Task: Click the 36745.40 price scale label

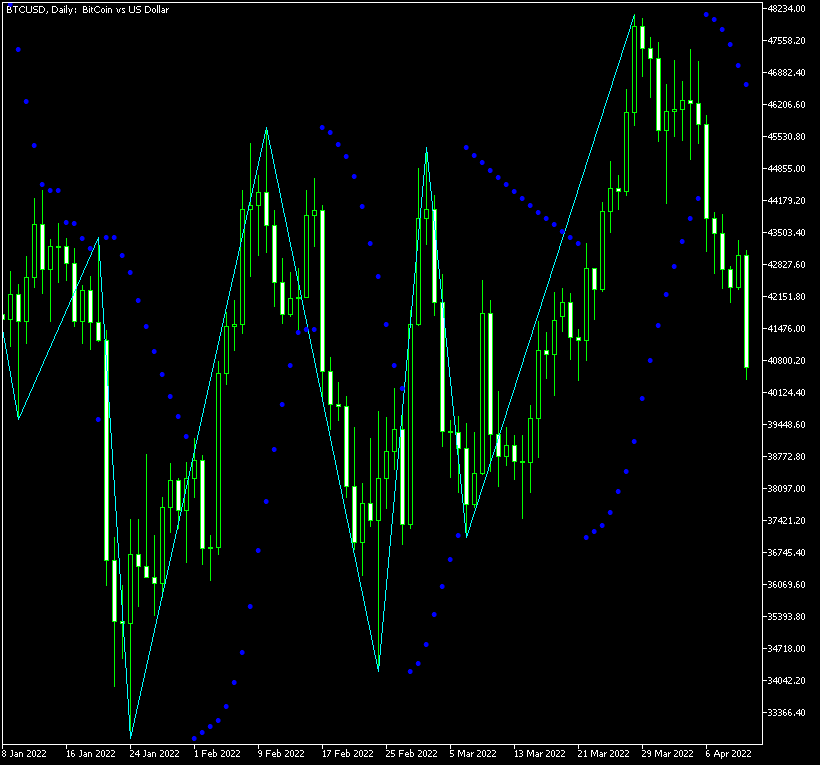Action: pos(791,553)
